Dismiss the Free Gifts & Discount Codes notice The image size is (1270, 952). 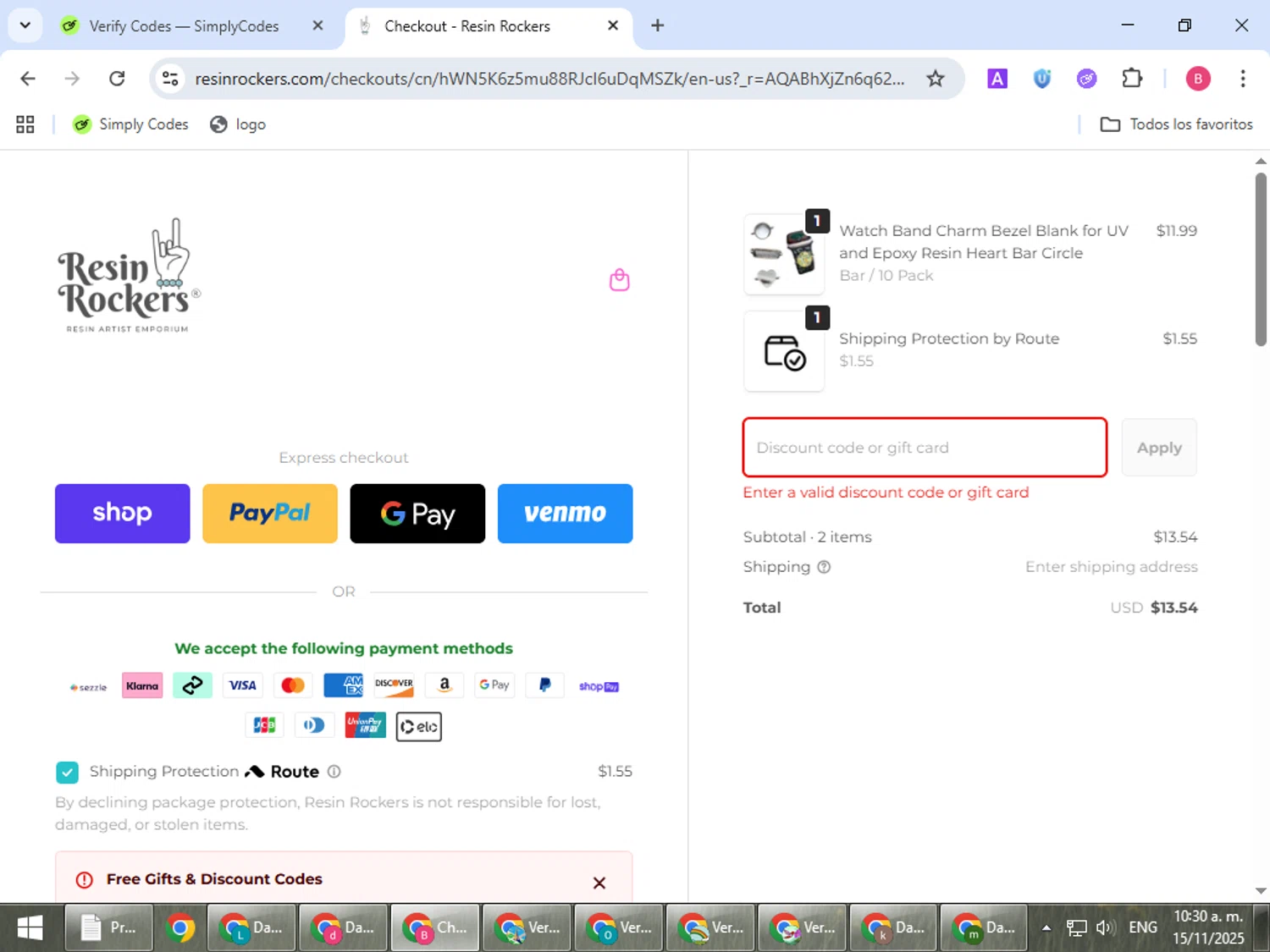(599, 883)
